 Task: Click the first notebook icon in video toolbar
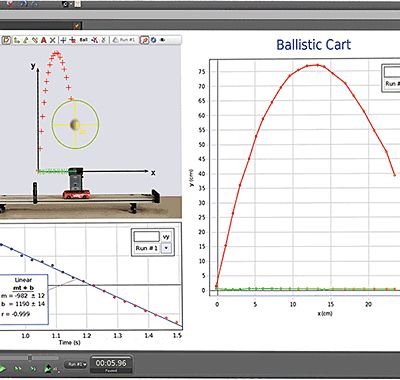[x=6, y=40]
